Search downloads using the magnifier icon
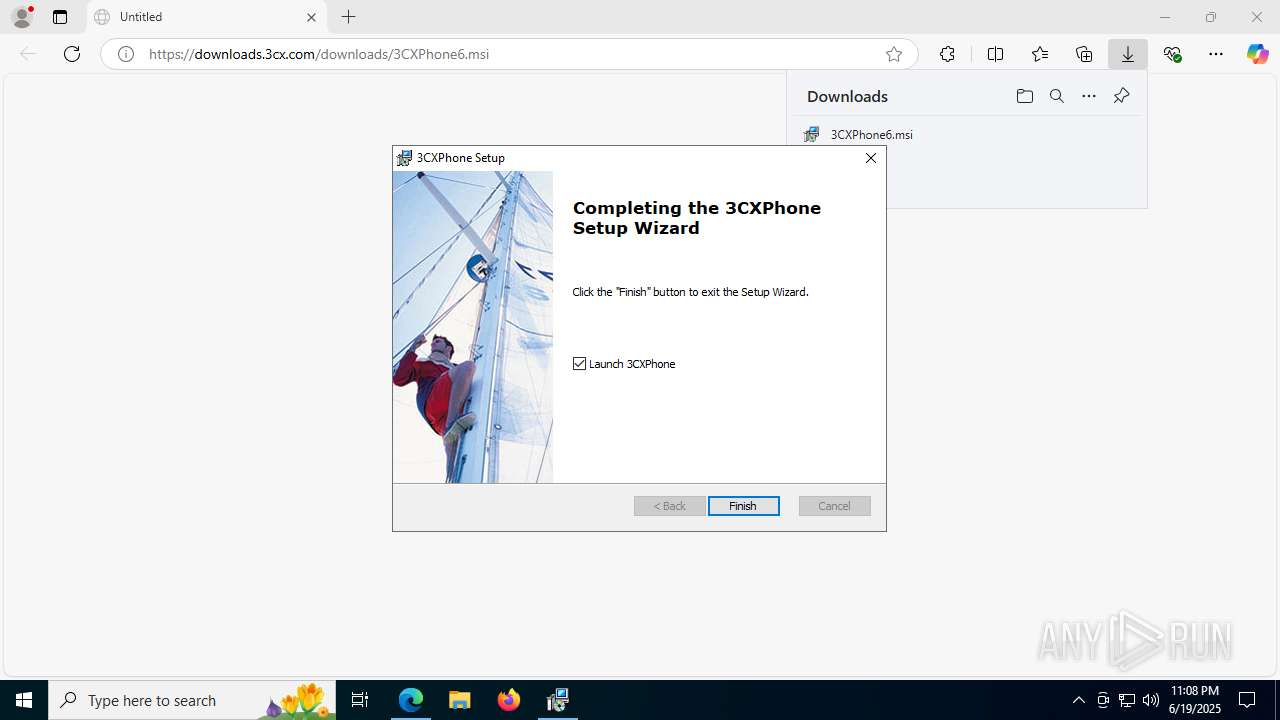1280x720 pixels. (1057, 96)
